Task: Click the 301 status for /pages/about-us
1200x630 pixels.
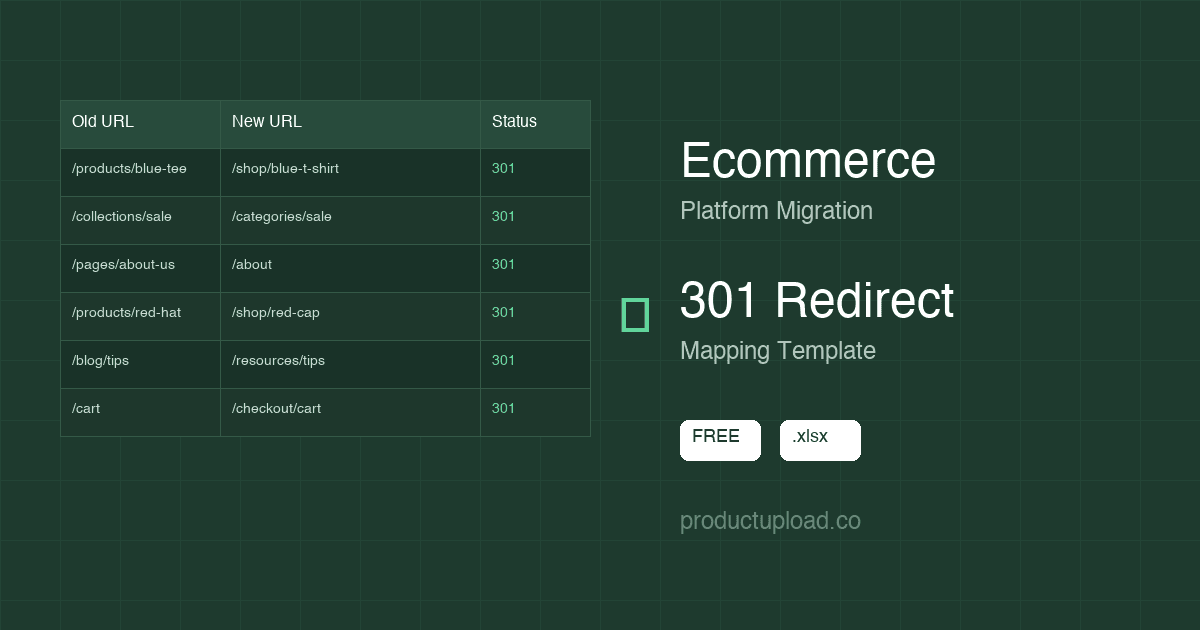Action: 502,264
